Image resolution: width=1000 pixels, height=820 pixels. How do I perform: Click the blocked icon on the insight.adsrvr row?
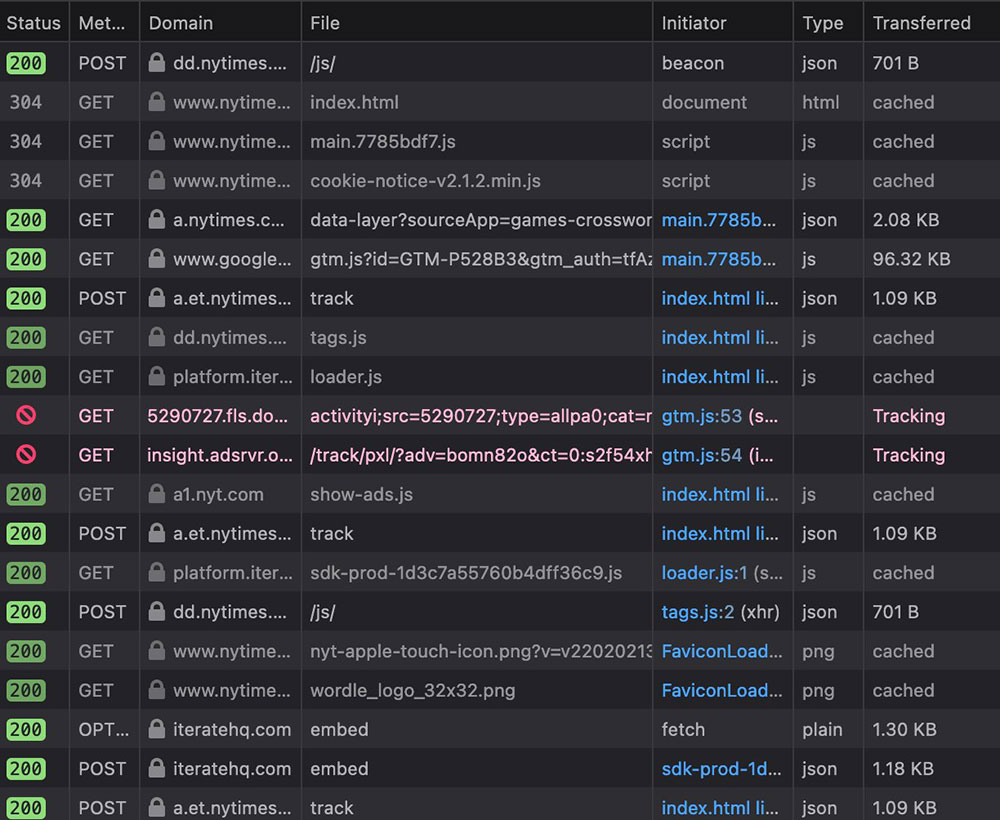tap(26, 455)
